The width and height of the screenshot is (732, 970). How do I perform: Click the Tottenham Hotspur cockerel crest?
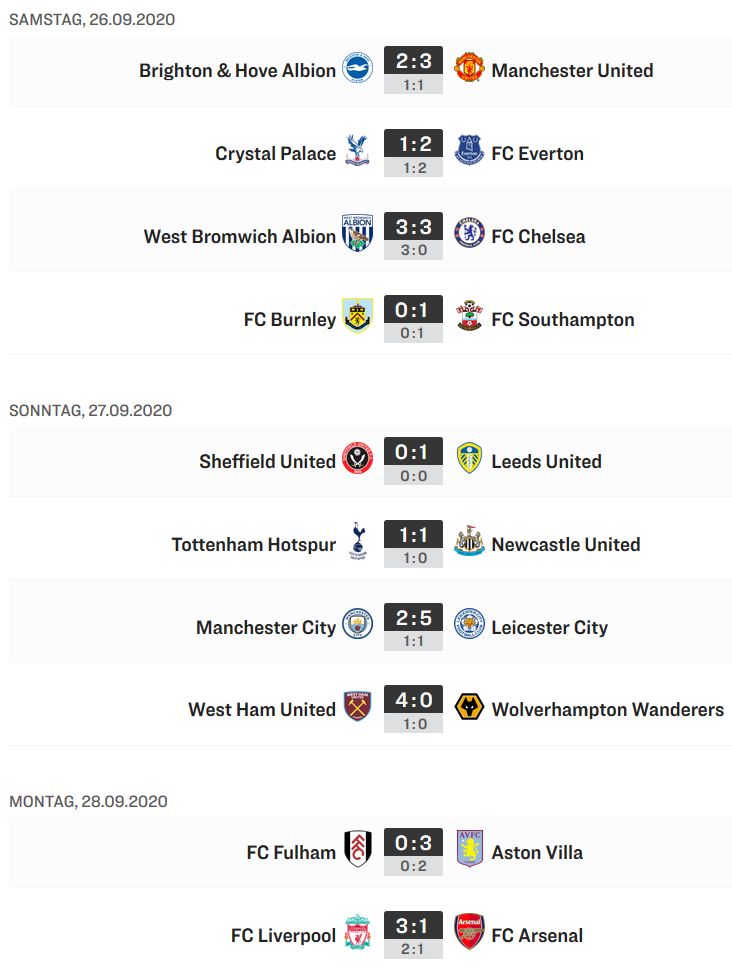tap(358, 541)
